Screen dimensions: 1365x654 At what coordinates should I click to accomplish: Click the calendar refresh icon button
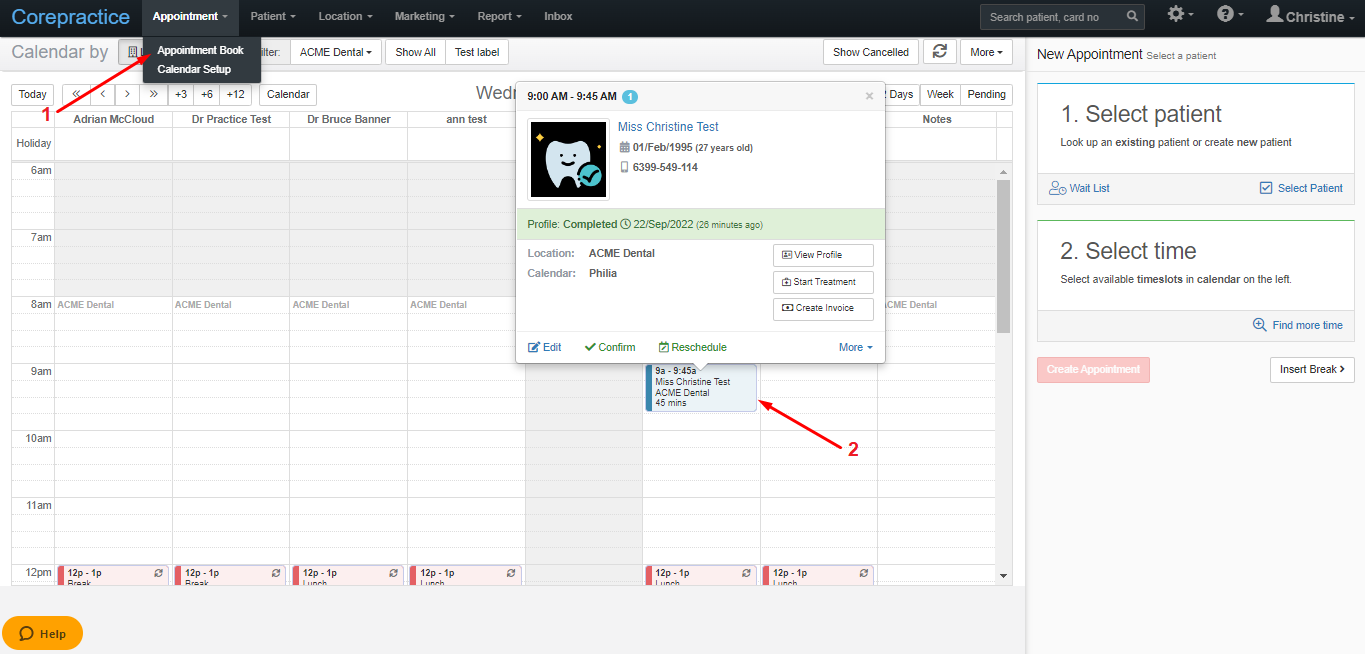[x=939, y=52]
